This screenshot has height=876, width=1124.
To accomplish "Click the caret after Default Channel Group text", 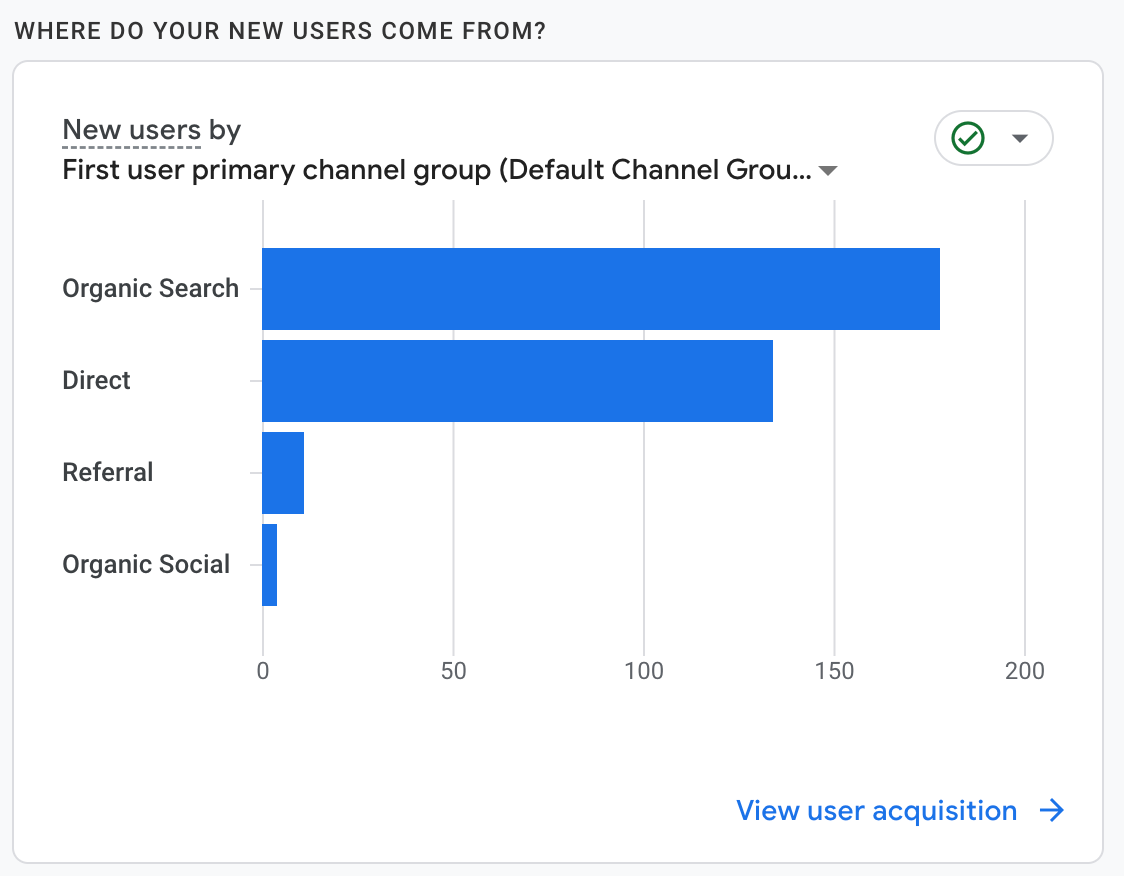I will coord(828,171).
